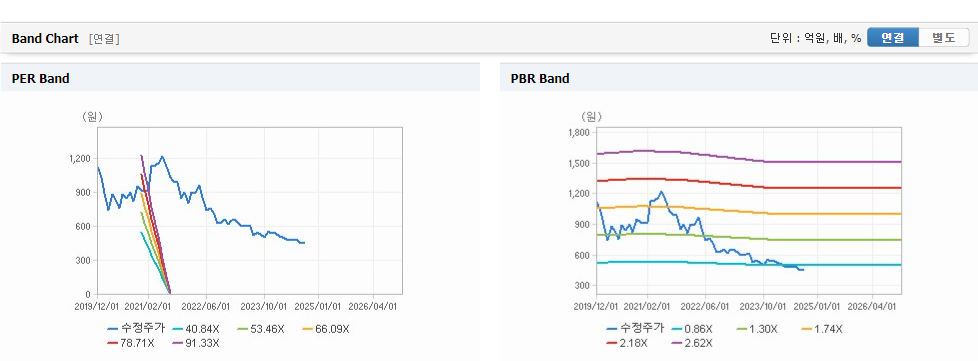978x361 pixels.
Task: Switch to the 별도 view
Action: [x=944, y=37]
